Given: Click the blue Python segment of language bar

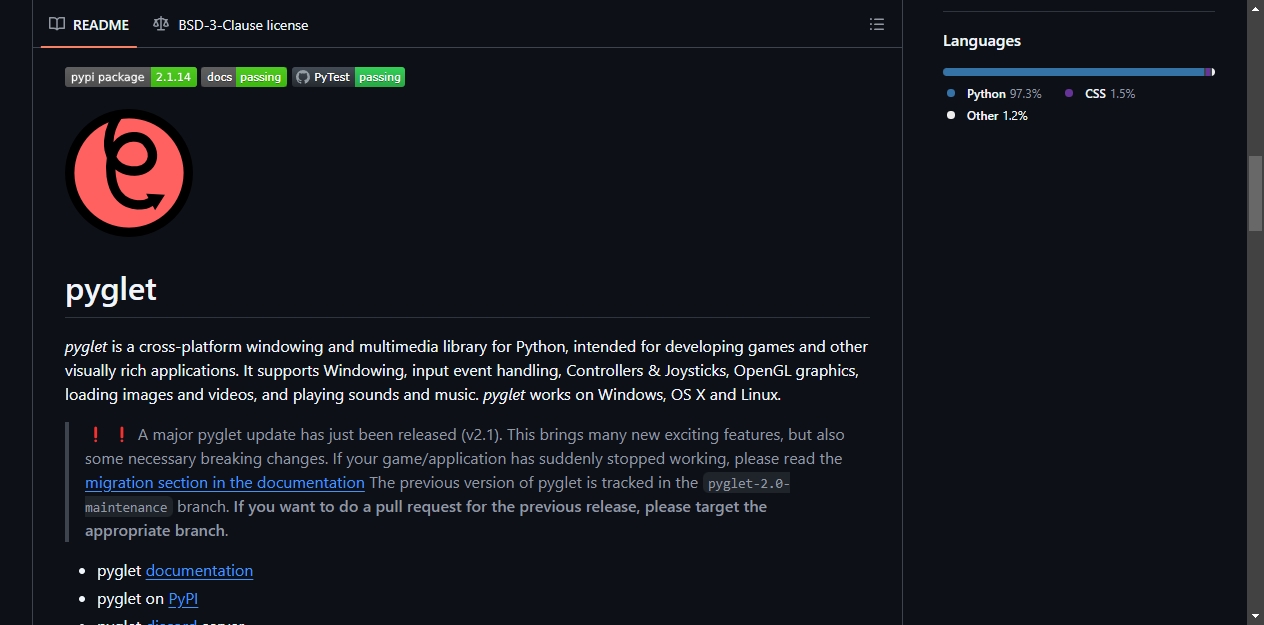Looking at the screenshot, I should coord(1073,72).
